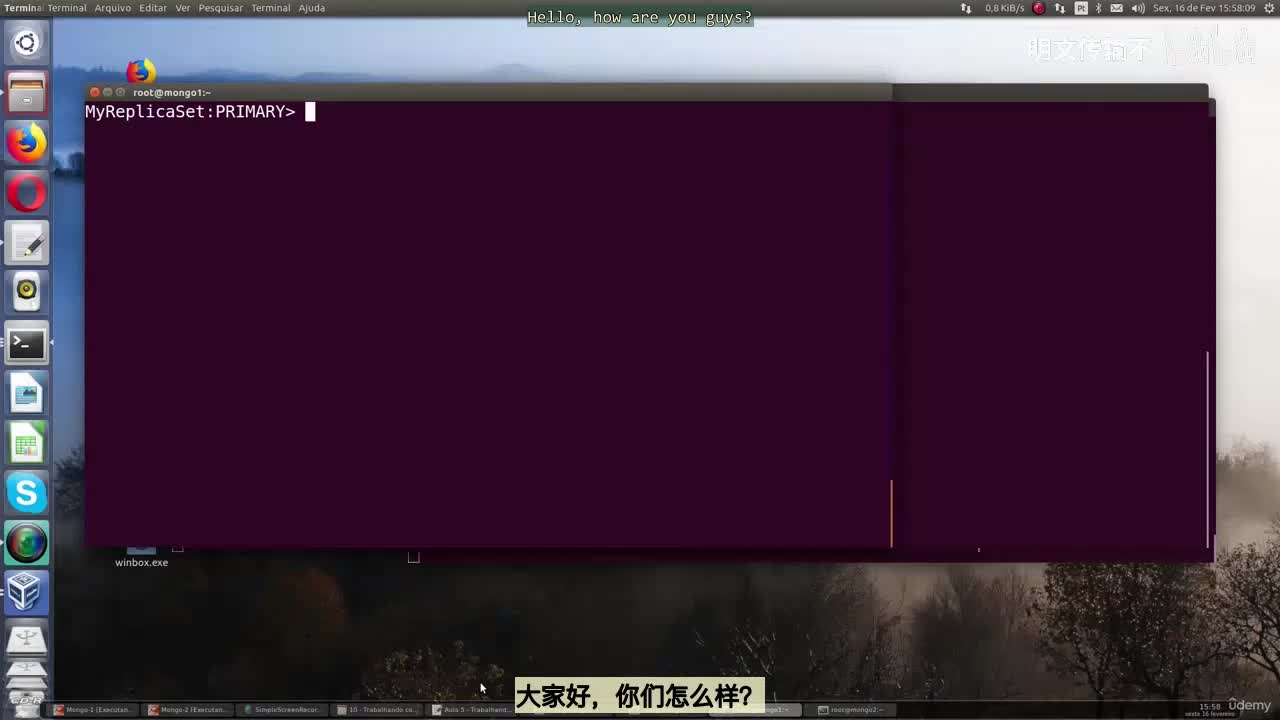
Task: Open the speaker music app in the dock
Action: [x=26, y=293]
